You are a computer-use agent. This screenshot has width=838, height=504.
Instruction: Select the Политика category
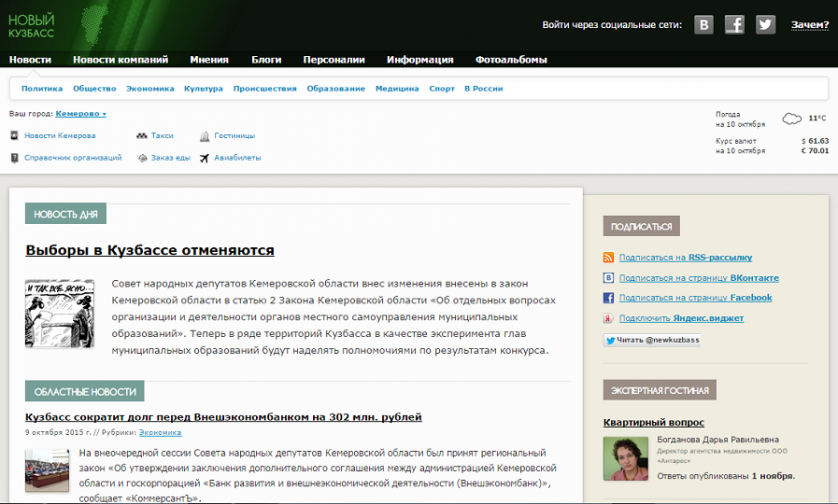coord(42,89)
